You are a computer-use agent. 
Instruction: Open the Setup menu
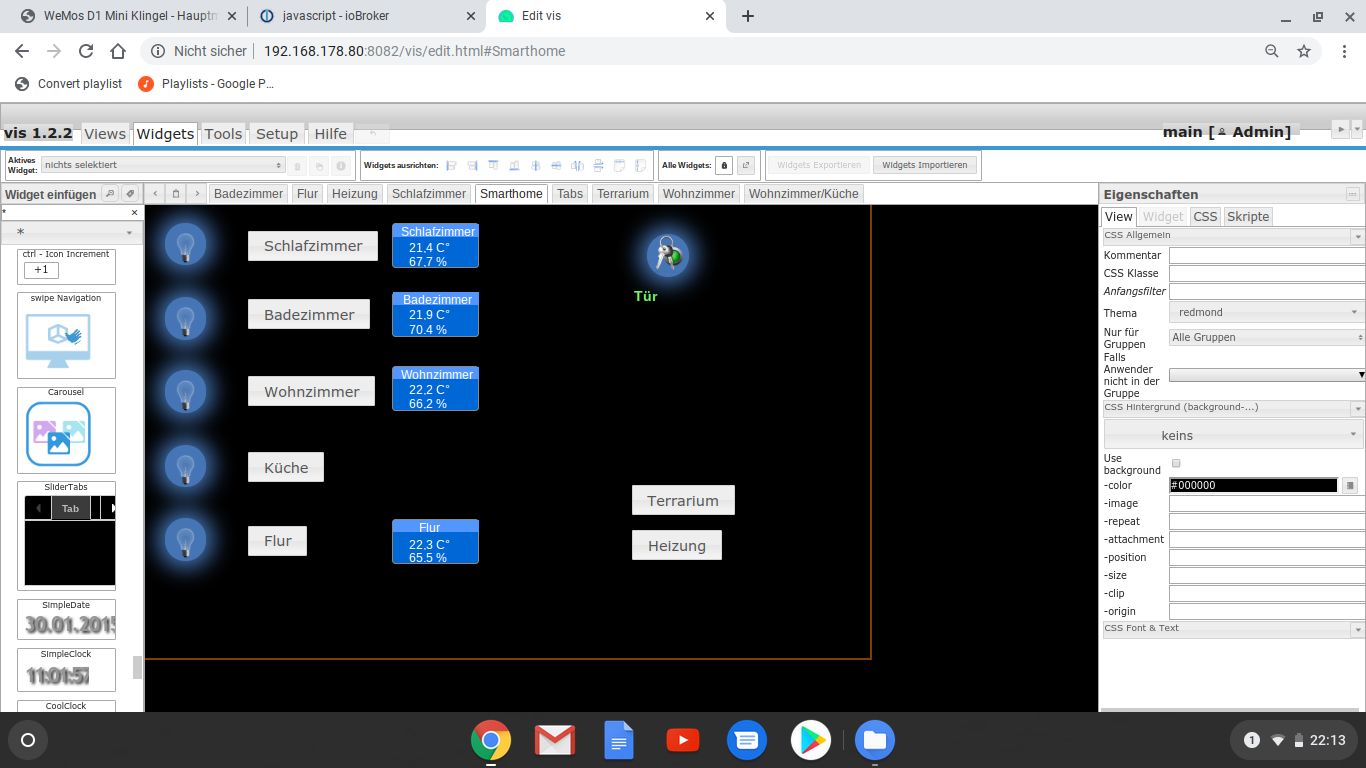pos(277,133)
